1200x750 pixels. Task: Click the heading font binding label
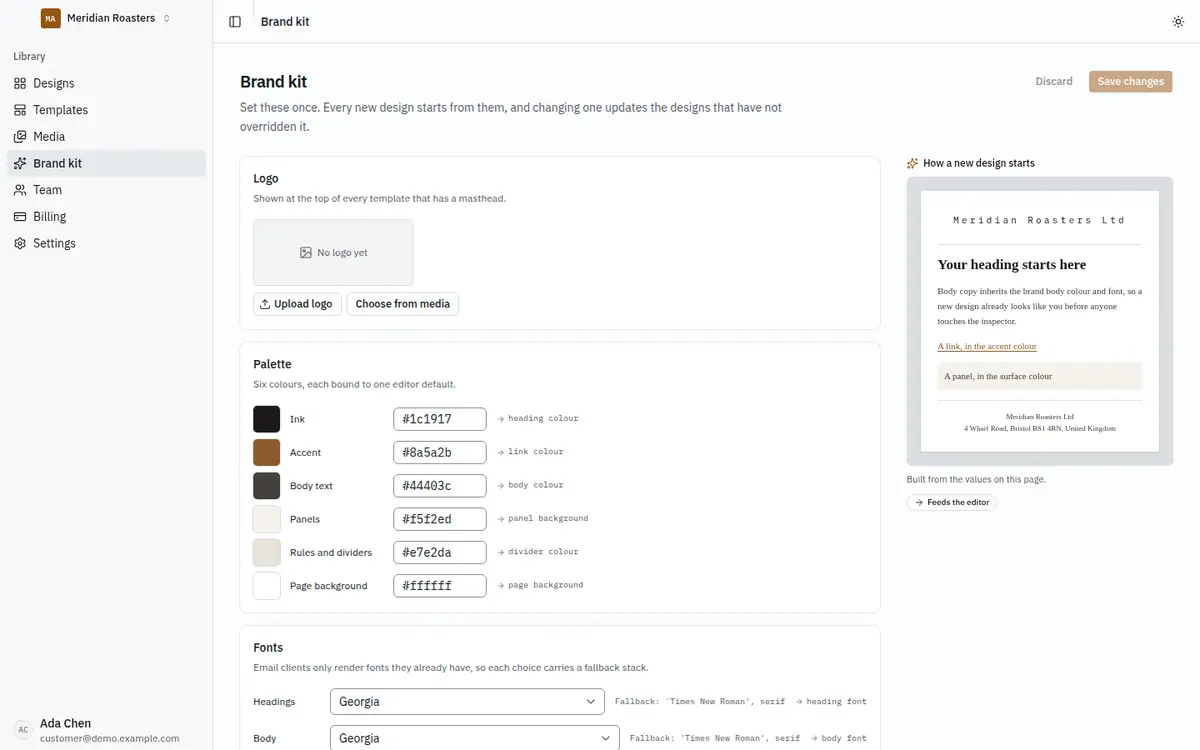[x=830, y=702]
